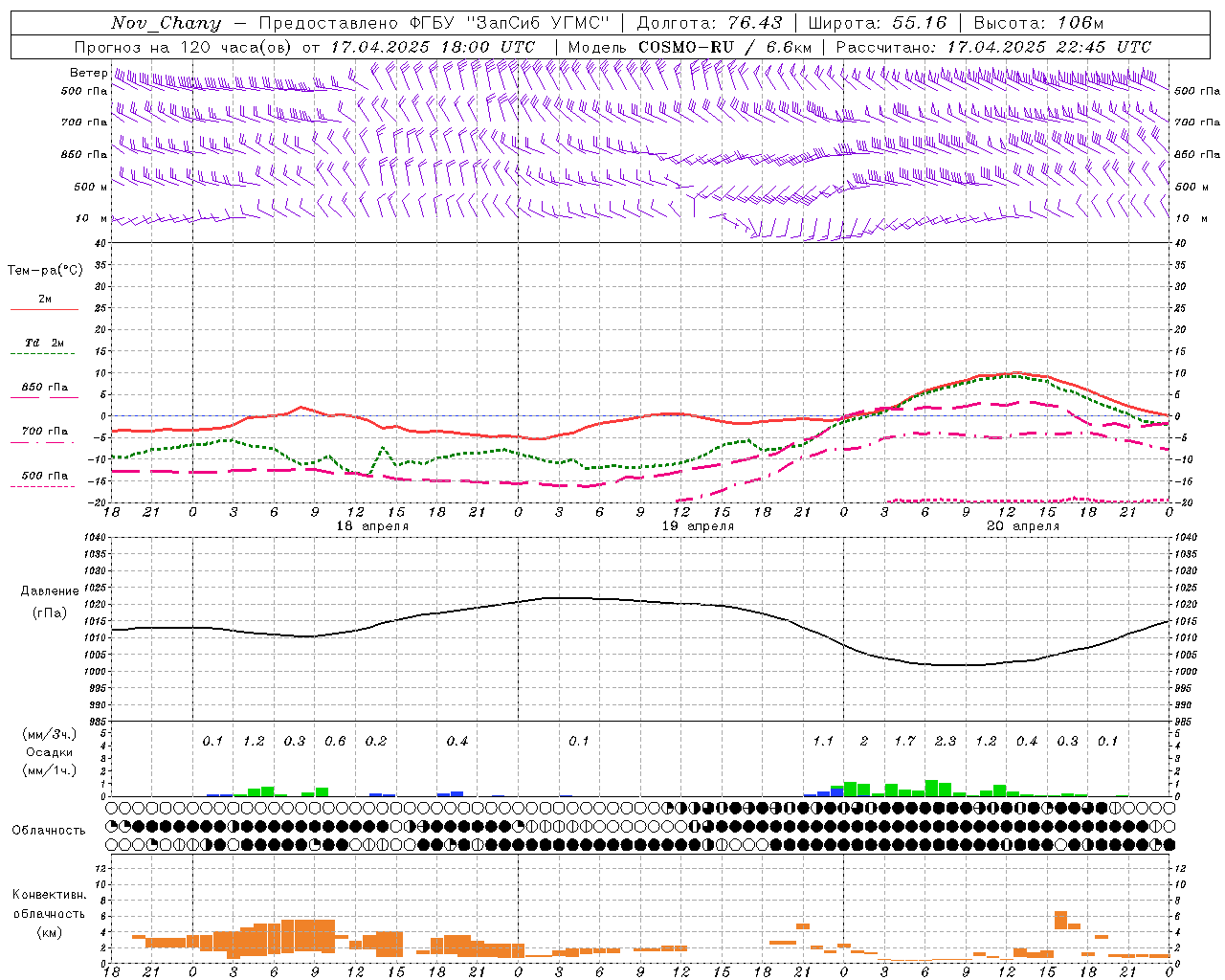Screen dimensions: 1225x980
Task: Click the (гПа) pressure unit label
Action: tap(49, 613)
